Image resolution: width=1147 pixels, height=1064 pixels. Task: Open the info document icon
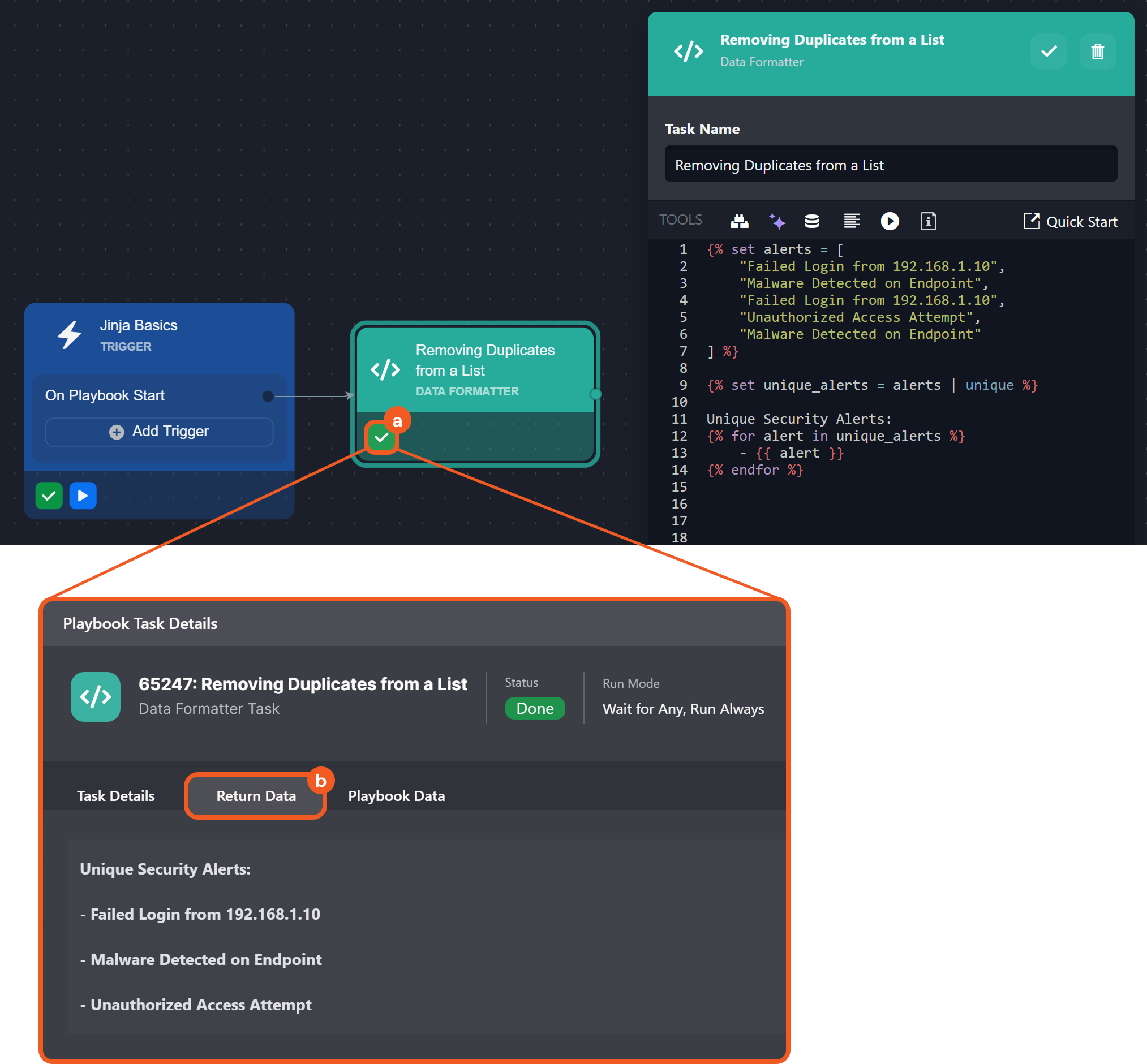click(x=927, y=221)
